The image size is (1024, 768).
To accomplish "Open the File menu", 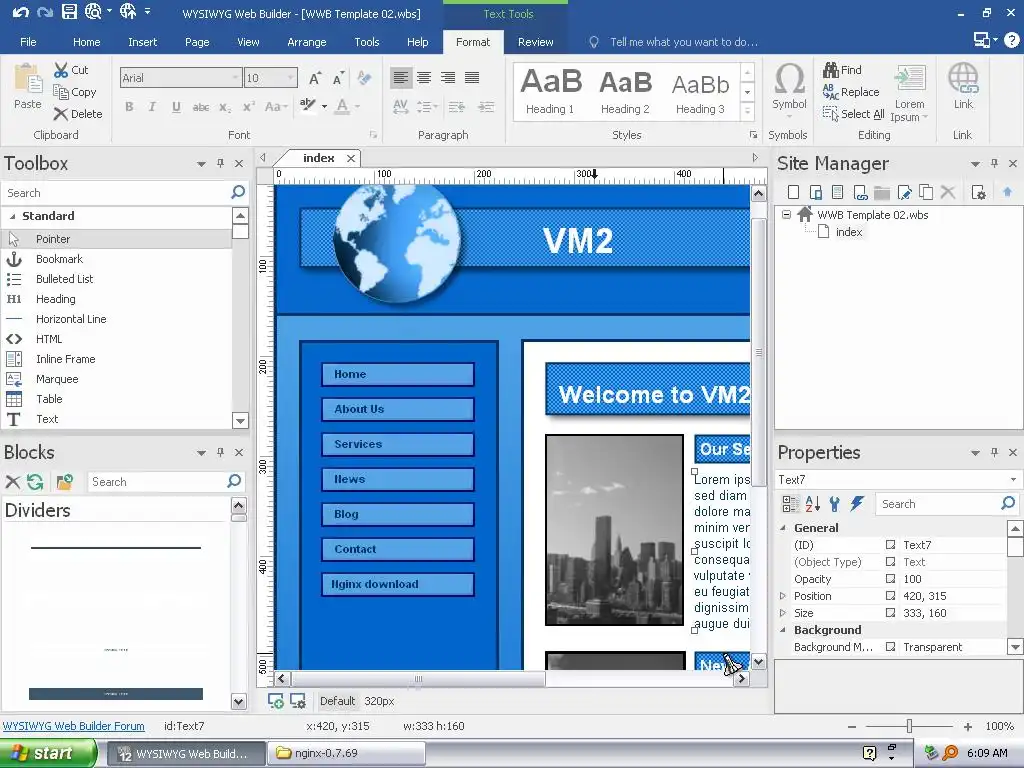I will tap(28, 42).
